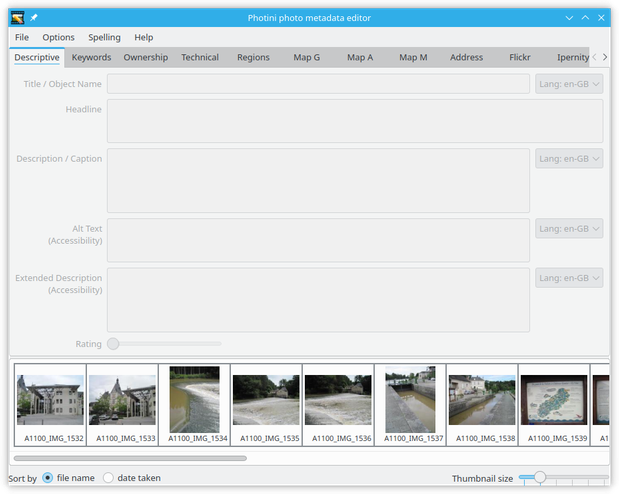619x494 pixels.
Task: Open the Spelling menu
Action: 104,38
